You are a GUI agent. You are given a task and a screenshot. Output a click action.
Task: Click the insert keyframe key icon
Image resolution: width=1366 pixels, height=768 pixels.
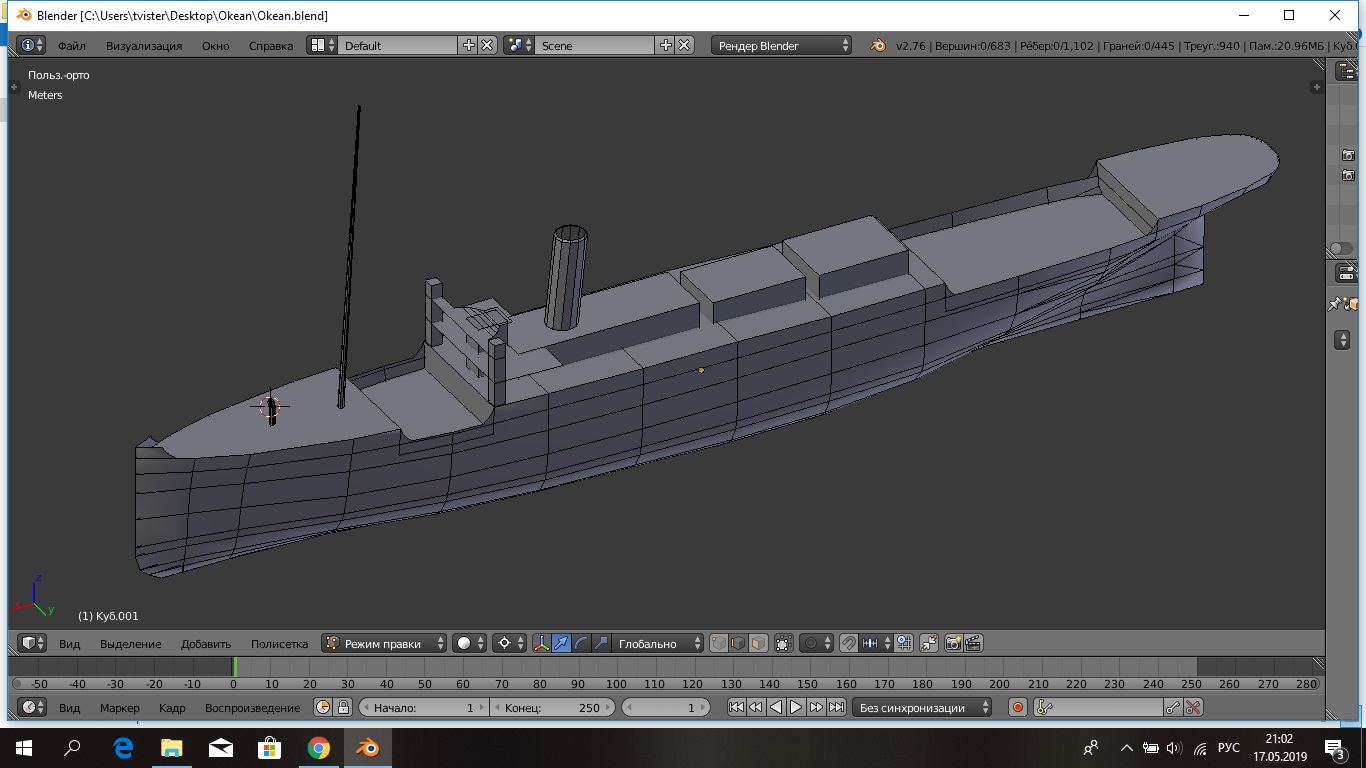click(x=1173, y=708)
